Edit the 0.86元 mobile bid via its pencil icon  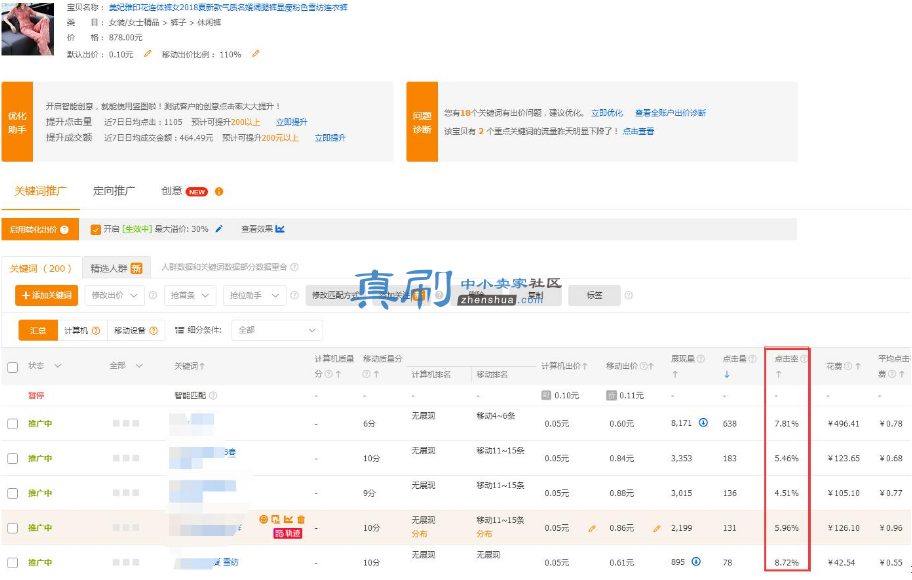pyautogui.click(x=657, y=528)
